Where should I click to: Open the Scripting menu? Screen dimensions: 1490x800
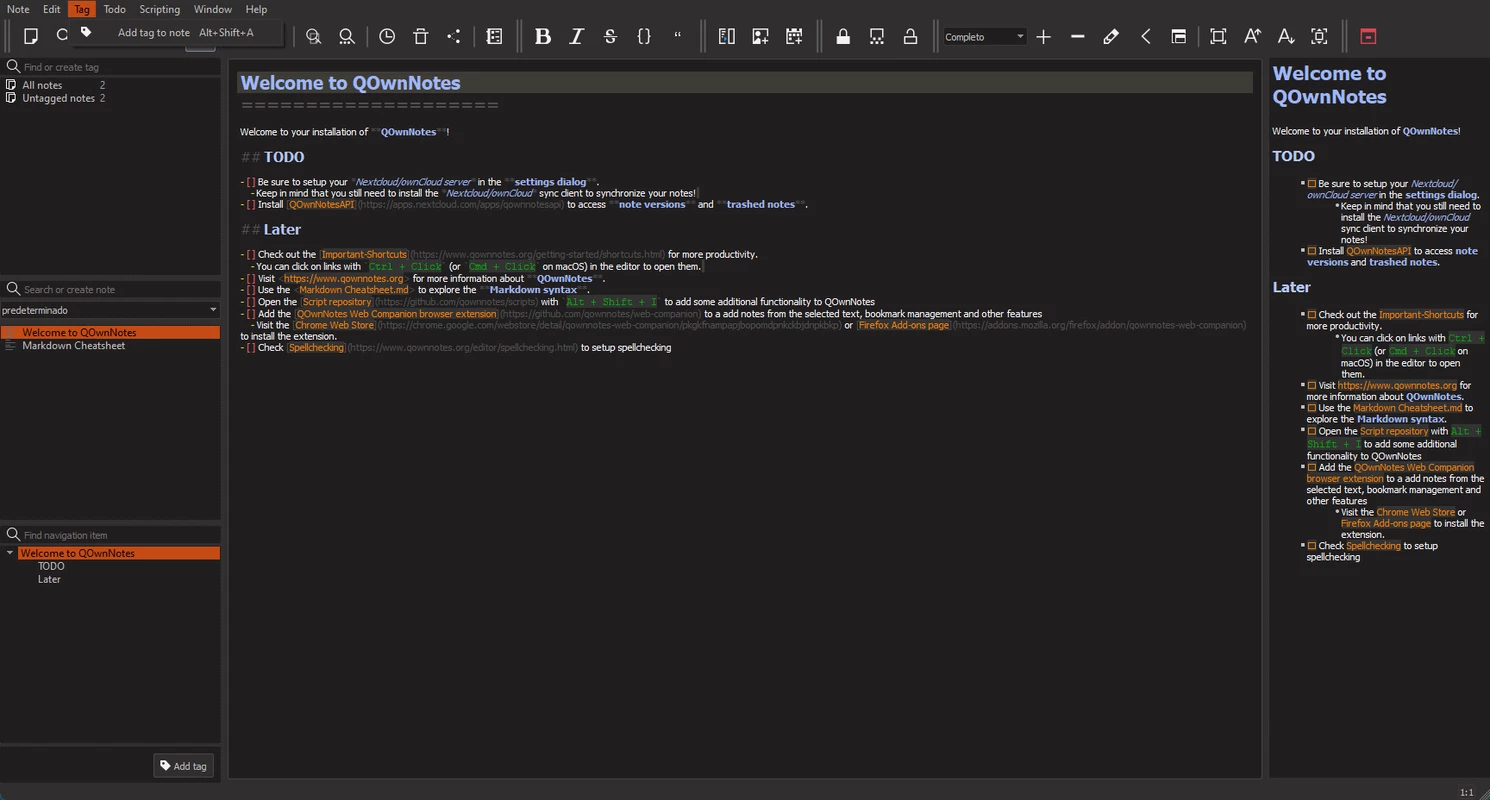pyautogui.click(x=160, y=9)
